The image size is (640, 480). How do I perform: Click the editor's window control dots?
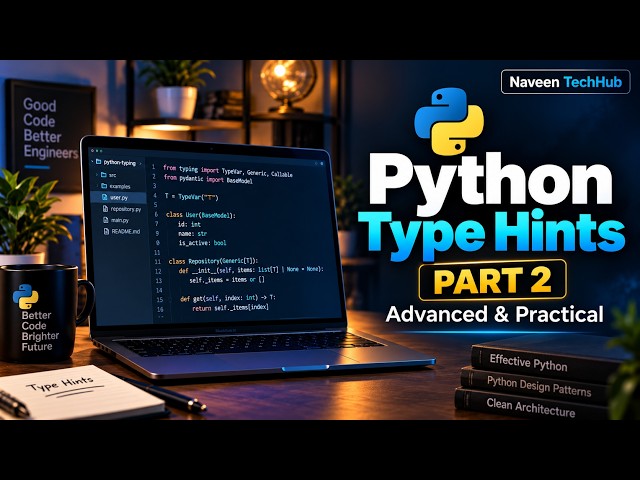[x=97, y=151]
